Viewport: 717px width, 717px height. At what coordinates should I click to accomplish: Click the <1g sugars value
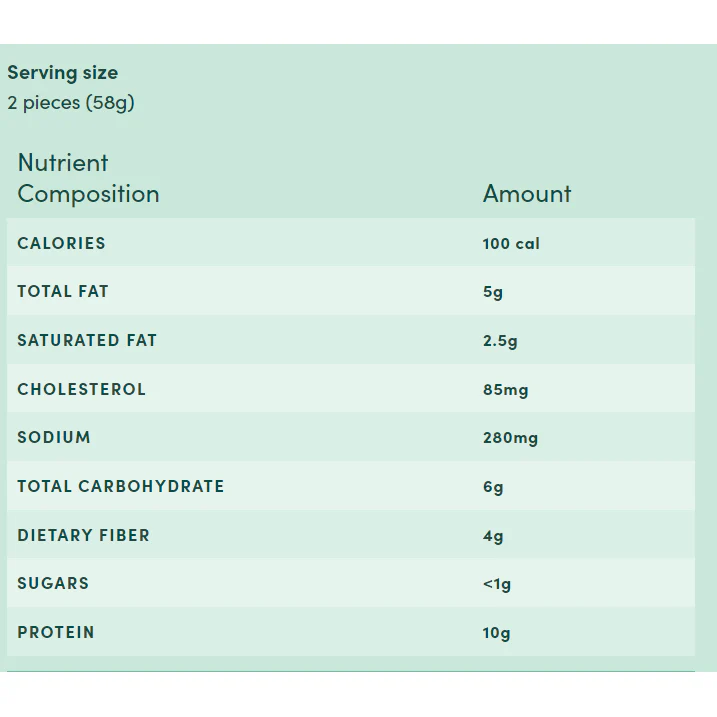pos(497,584)
